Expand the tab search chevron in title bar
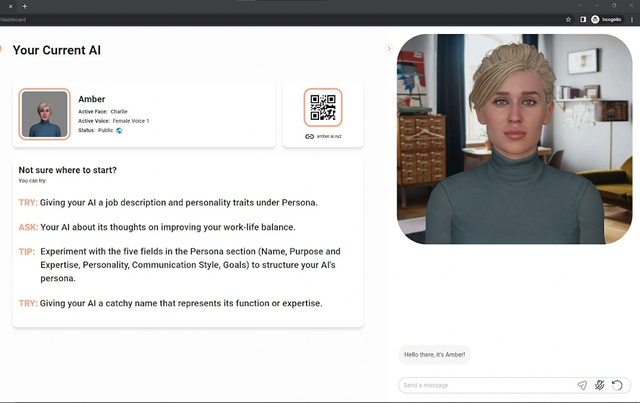640x403 pixels. [580, 5]
